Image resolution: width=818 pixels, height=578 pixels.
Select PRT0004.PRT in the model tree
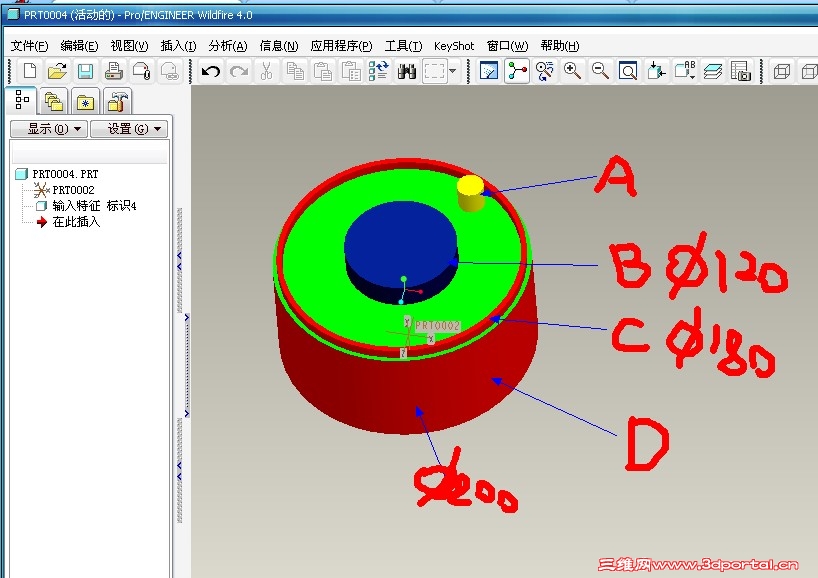pos(62,173)
